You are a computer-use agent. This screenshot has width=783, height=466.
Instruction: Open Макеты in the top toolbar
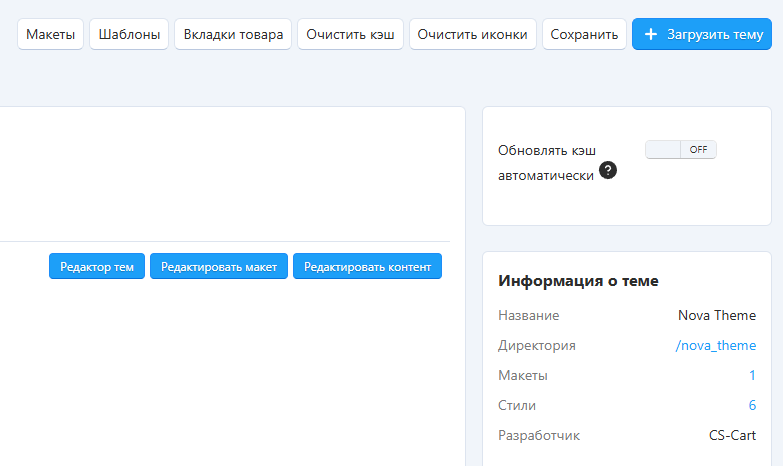click(x=51, y=34)
